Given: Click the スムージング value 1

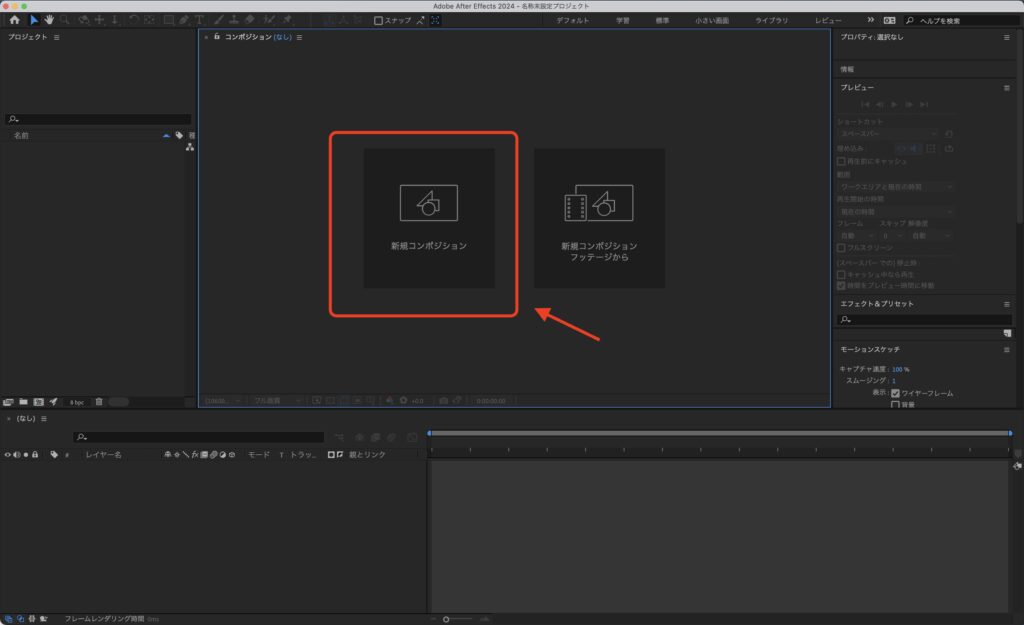Looking at the screenshot, I should (x=893, y=381).
